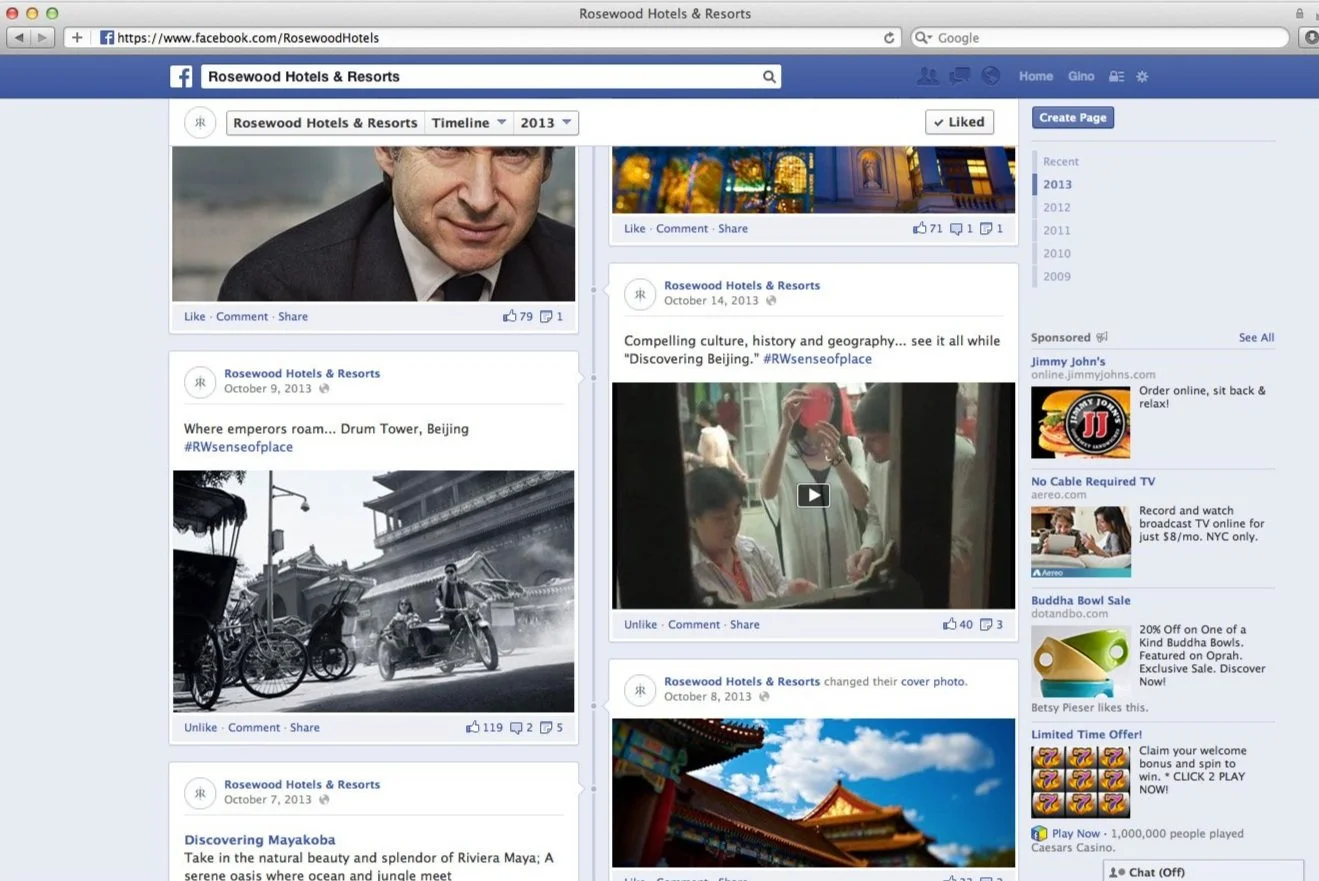
Task: Click like count 40 on Beijing video post
Action: coord(958,624)
